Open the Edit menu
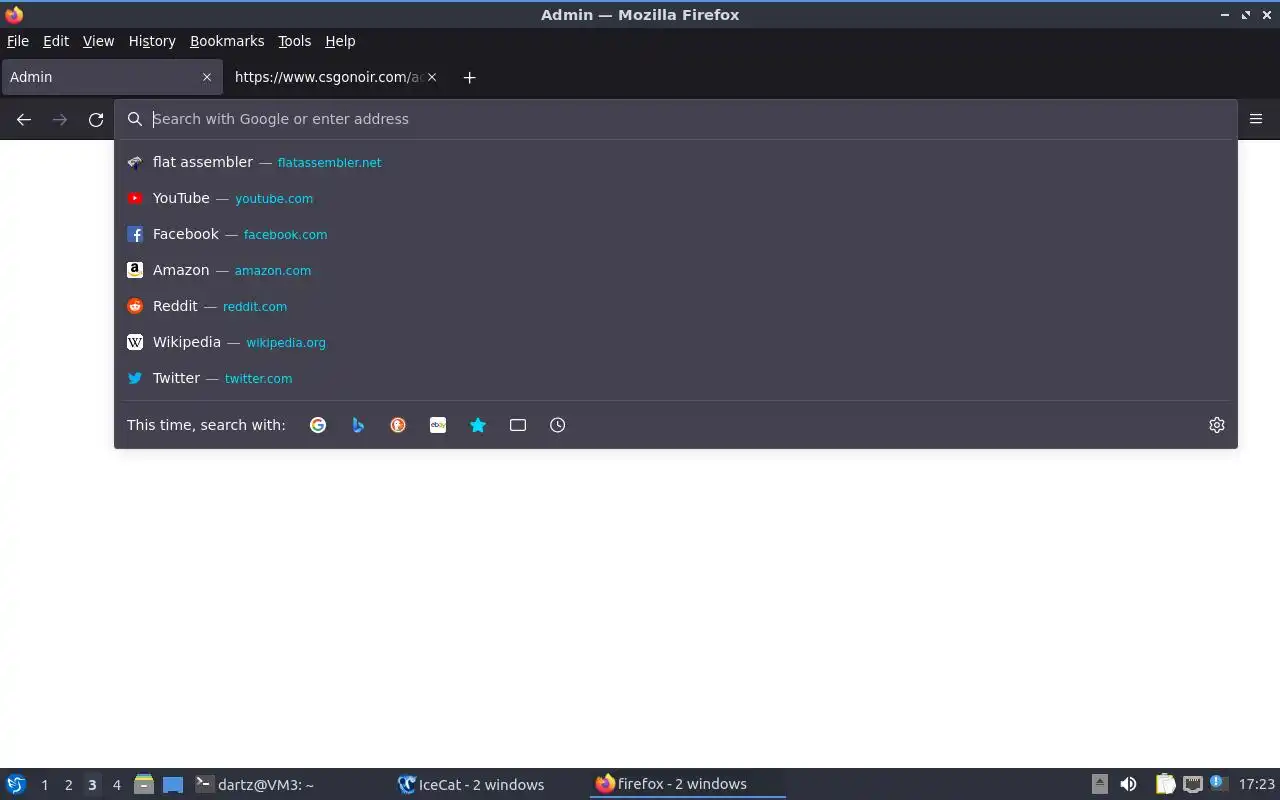 (56, 41)
